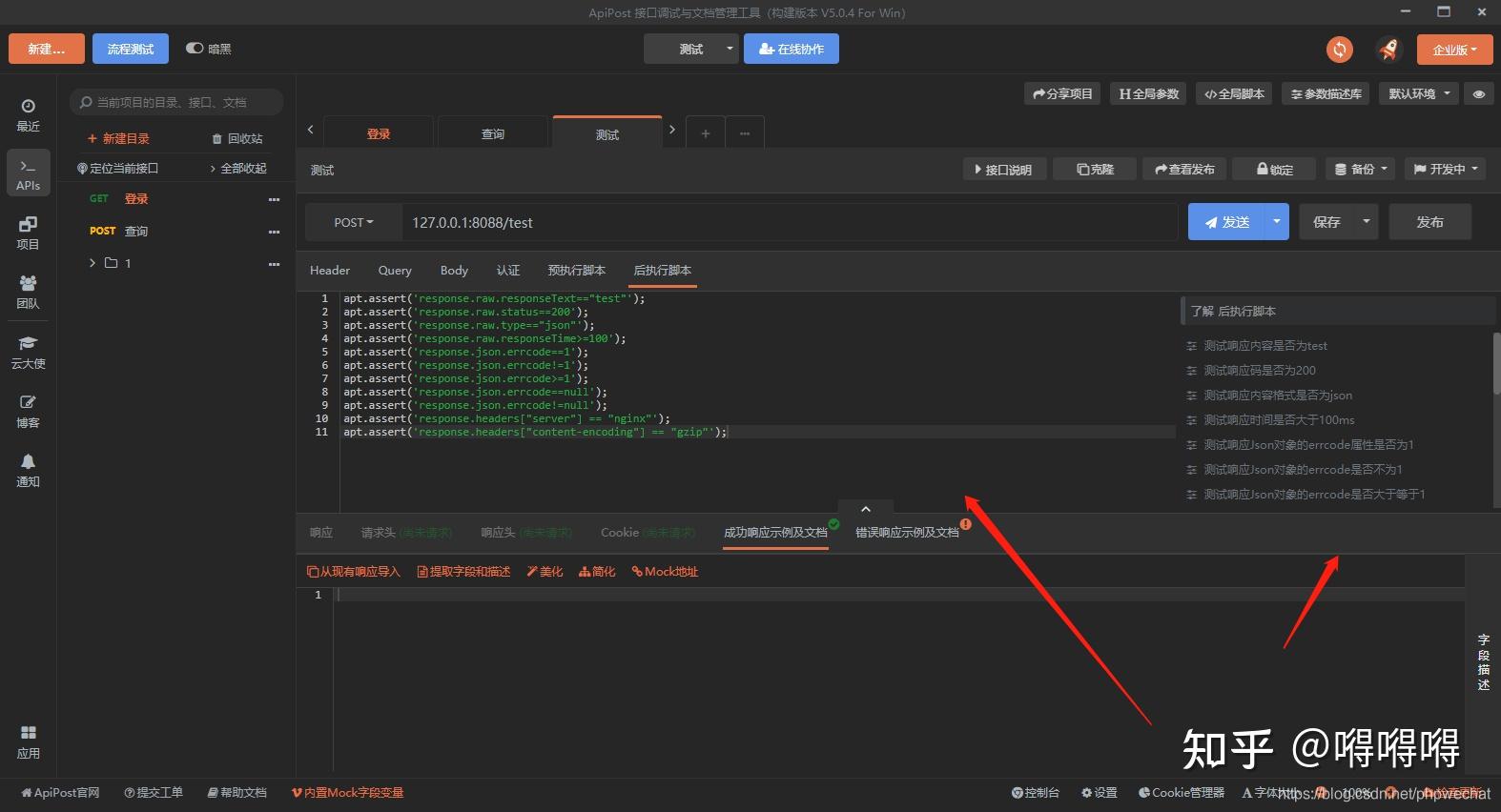Click the 克隆 clone button
1501x812 pixels.
(1095, 169)
